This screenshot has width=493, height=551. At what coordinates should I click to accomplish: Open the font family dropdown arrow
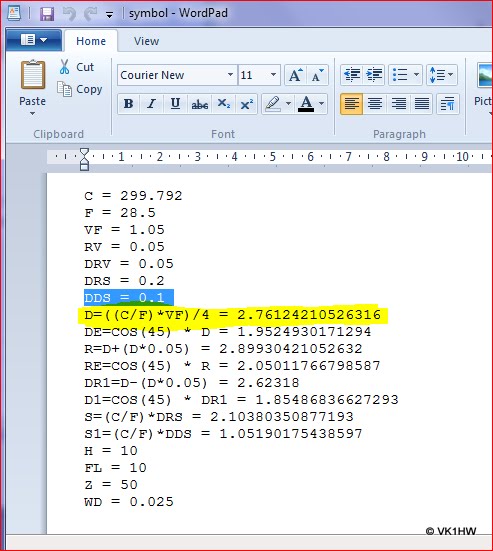231,75
